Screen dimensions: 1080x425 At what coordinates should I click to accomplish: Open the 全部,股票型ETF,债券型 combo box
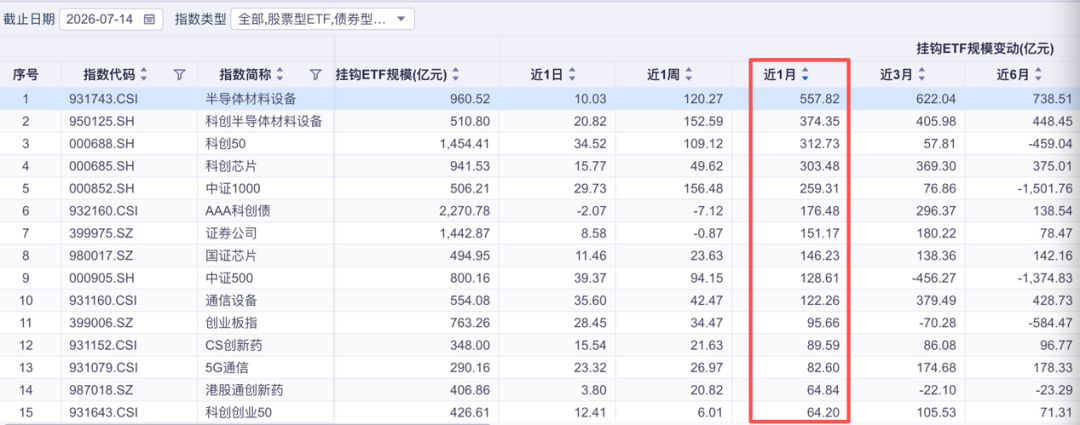(322, 19)
